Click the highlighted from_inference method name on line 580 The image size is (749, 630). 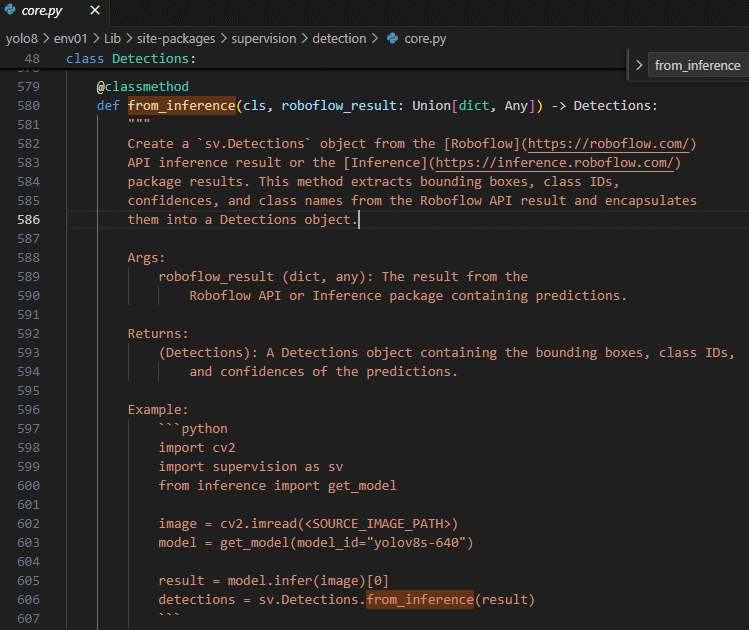182,106
